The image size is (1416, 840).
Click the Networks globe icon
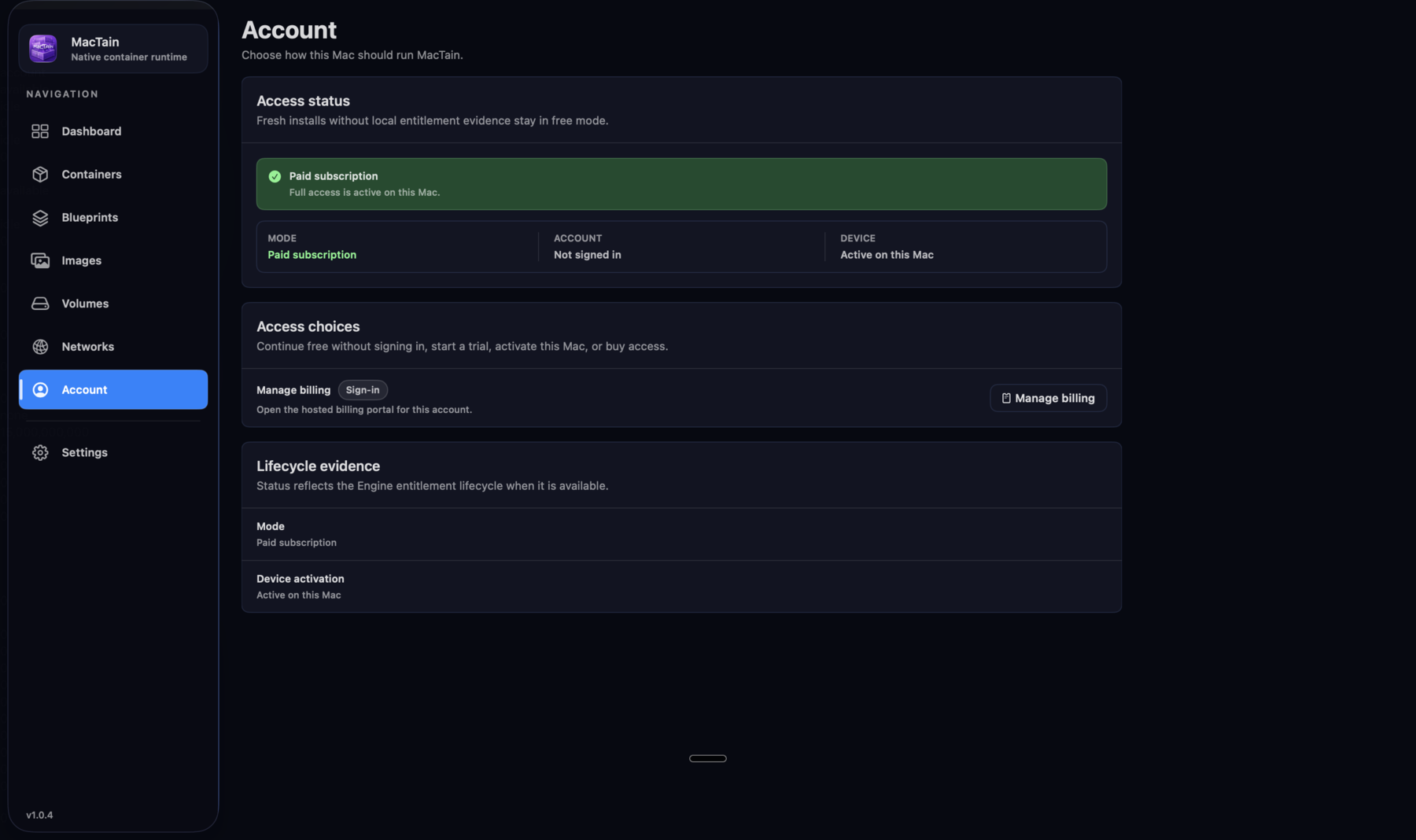click(x=40, y=347)
